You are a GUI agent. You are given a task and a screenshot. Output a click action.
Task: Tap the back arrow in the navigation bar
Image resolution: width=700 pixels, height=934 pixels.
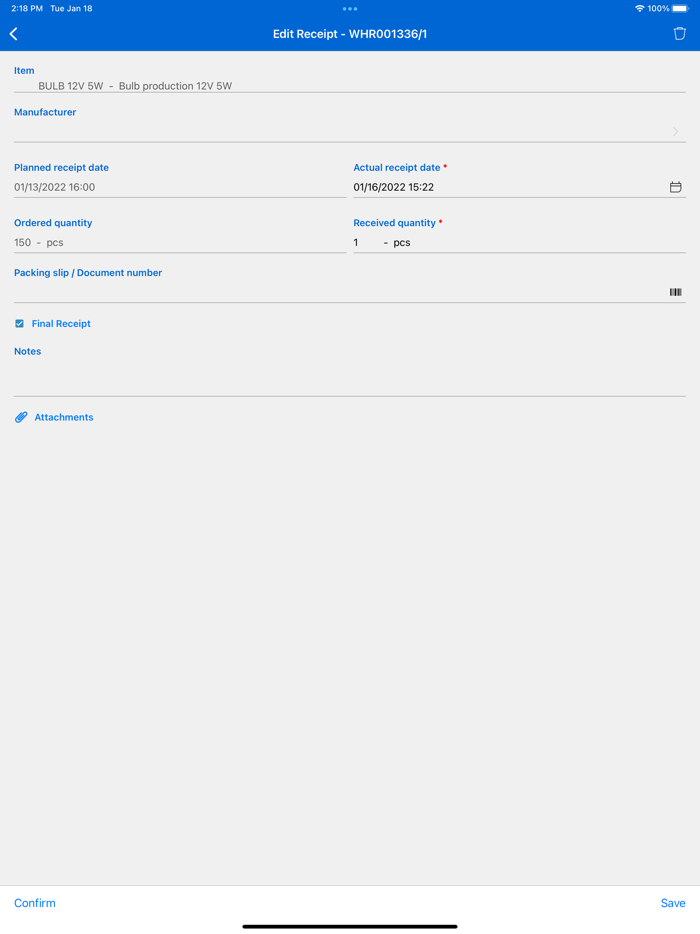point(13,33)
